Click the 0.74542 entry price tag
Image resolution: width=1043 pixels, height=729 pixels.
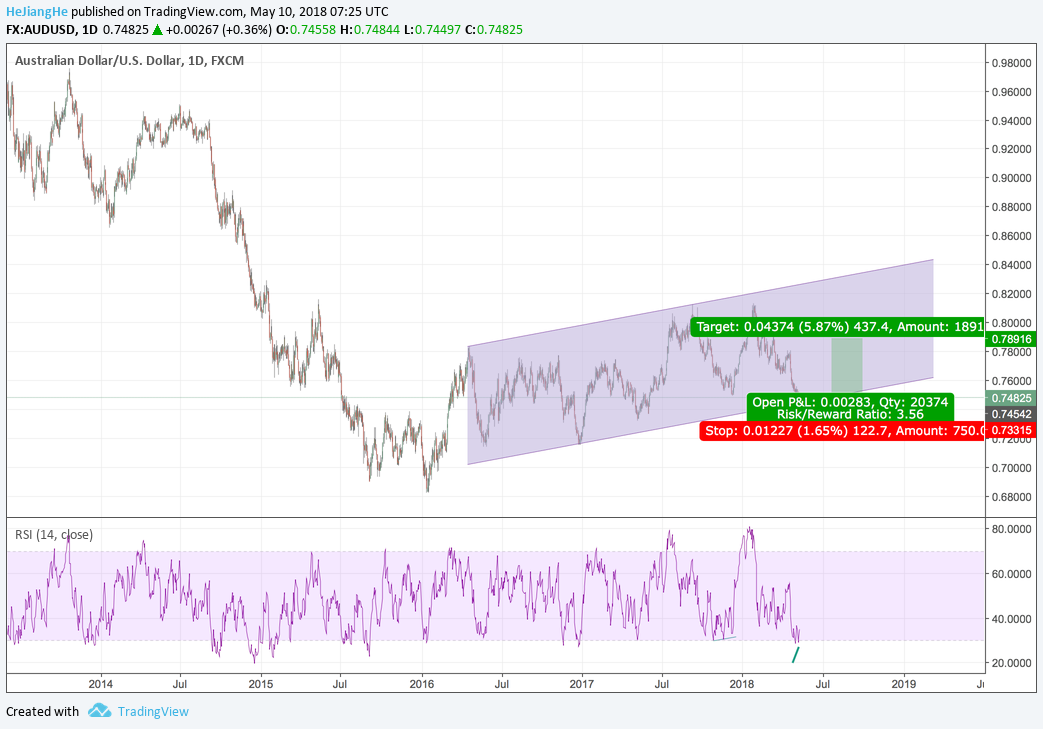1011,414
